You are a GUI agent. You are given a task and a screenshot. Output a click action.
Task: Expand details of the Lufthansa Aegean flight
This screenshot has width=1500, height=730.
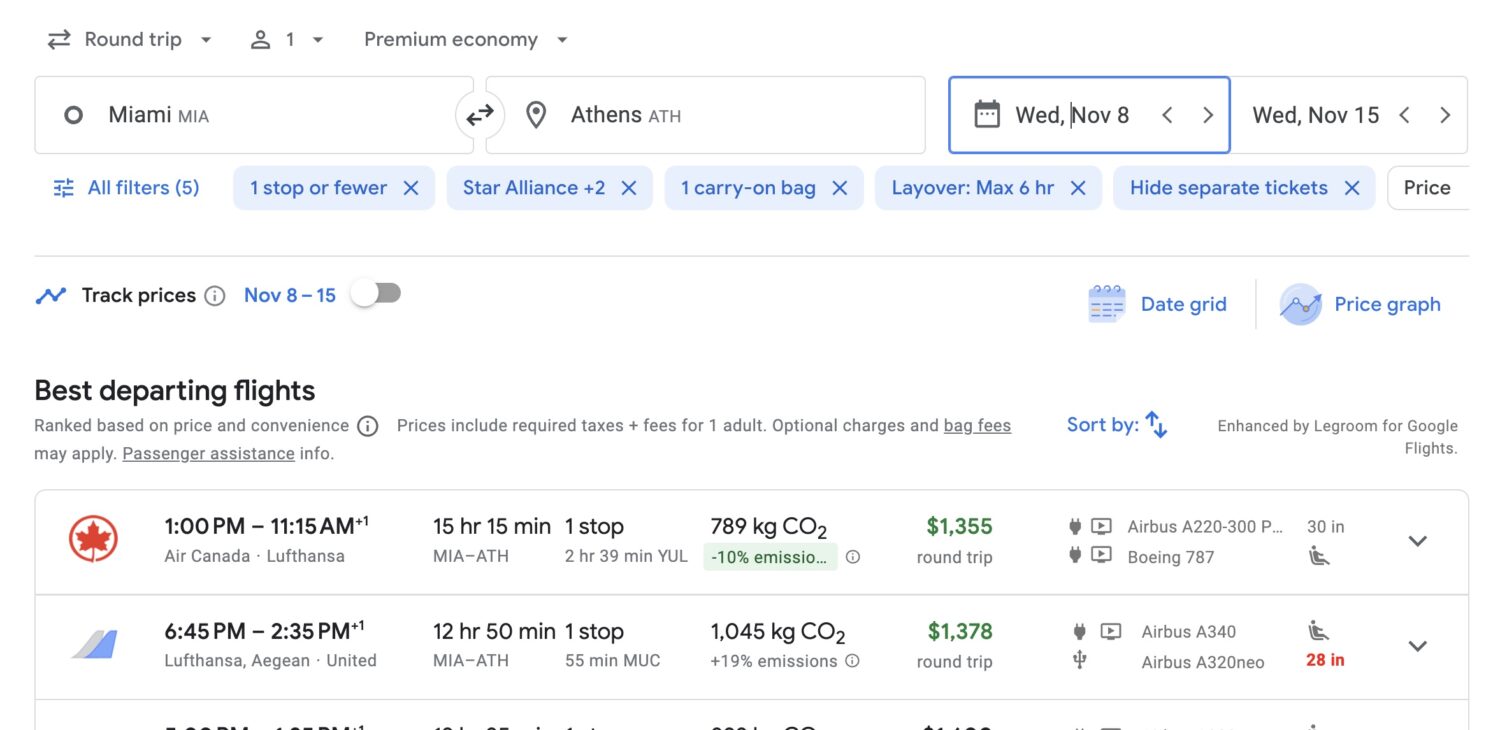(x=1417, y=646)
